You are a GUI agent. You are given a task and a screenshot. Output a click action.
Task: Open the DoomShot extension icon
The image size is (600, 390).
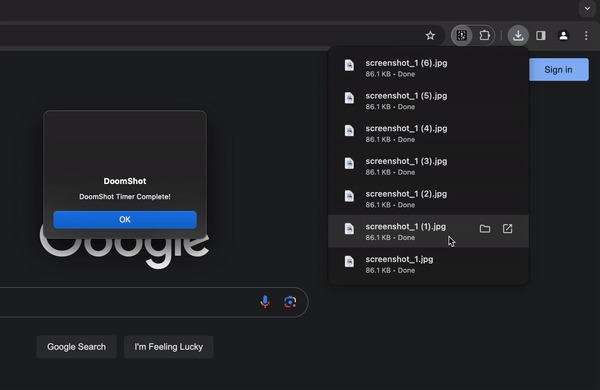461,36
